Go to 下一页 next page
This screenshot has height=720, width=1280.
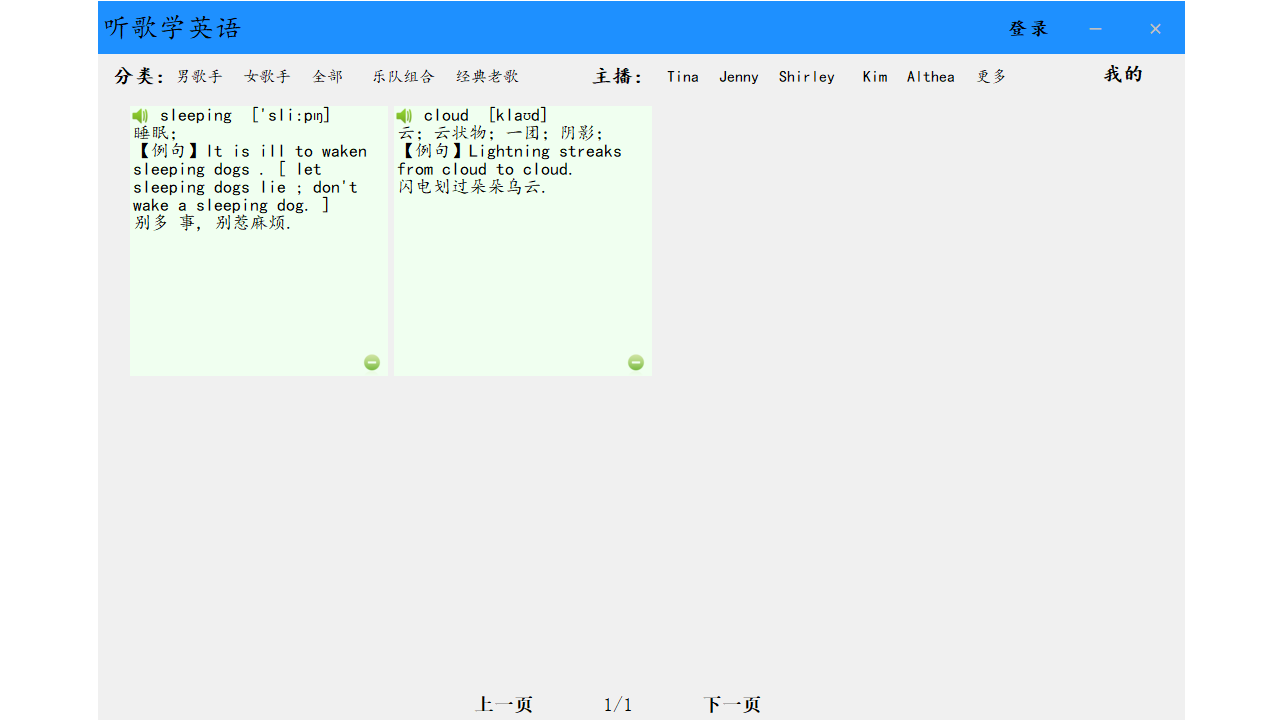[732, 705]
